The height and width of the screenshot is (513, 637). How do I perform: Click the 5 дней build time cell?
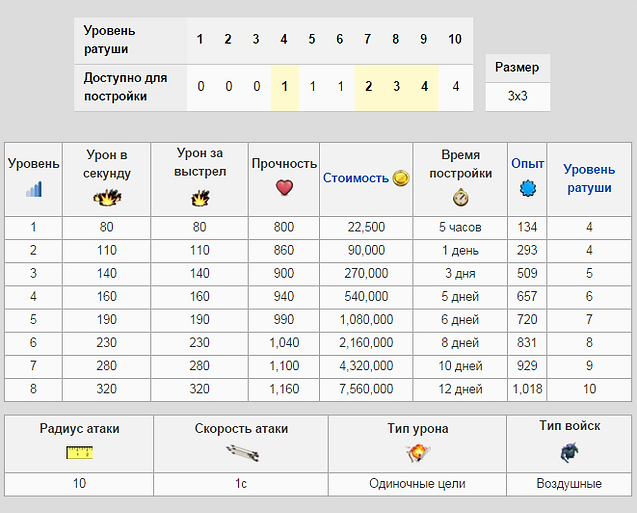pos(460,297)
